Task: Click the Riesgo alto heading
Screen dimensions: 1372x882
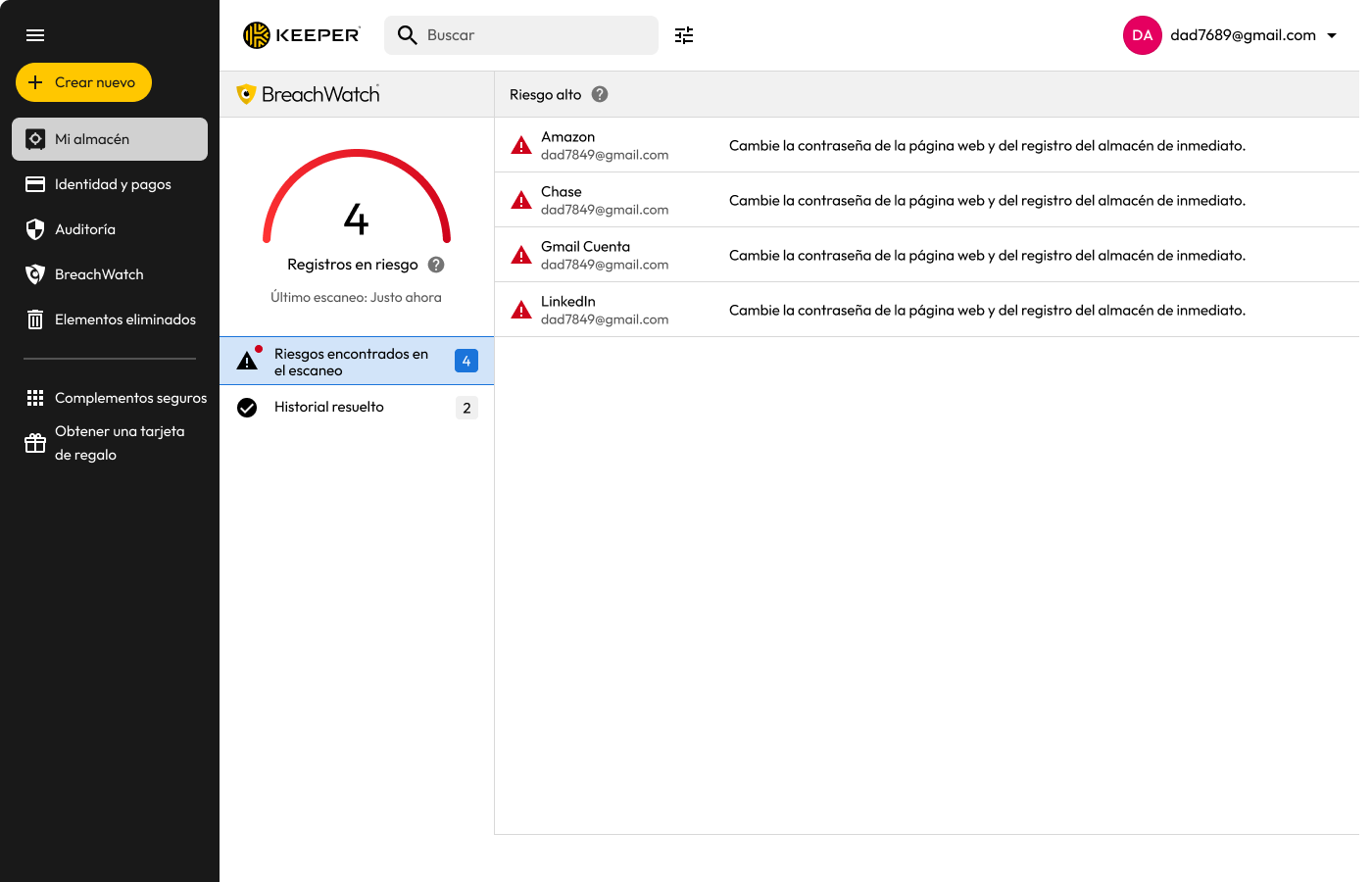Action: (x=545, y=94)
